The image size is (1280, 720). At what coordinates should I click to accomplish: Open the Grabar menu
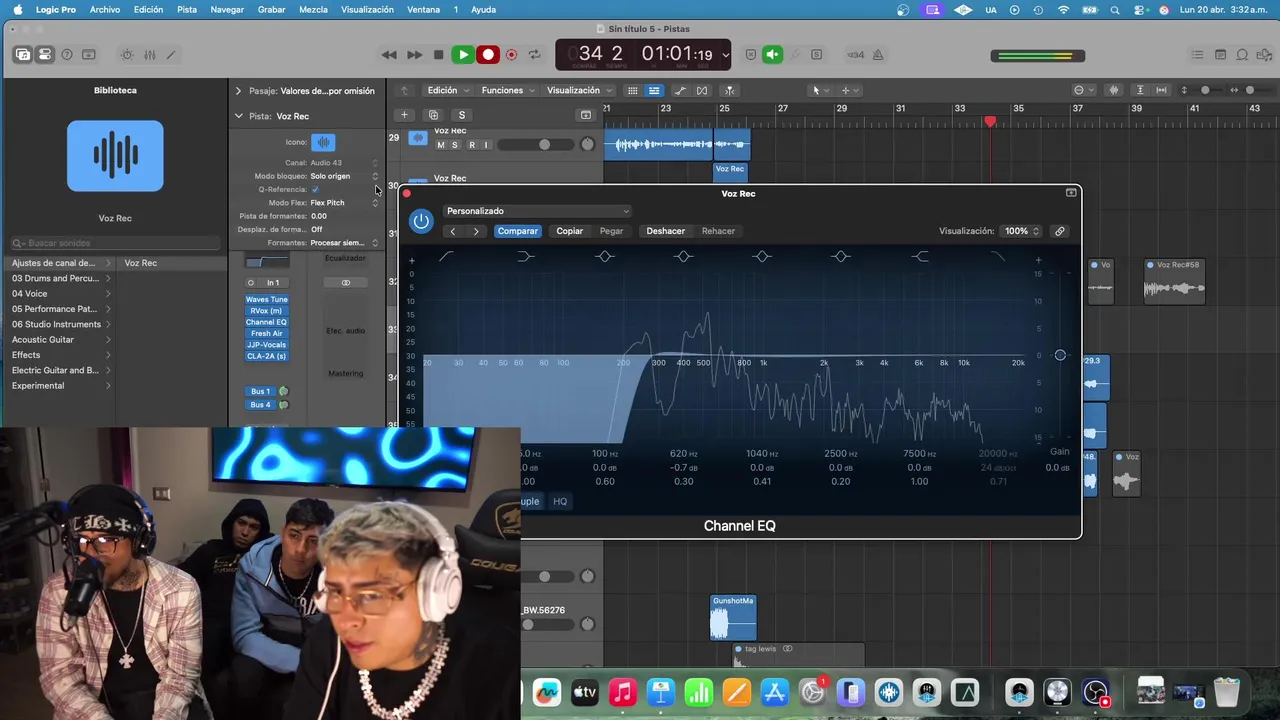[x=271, y=9]
